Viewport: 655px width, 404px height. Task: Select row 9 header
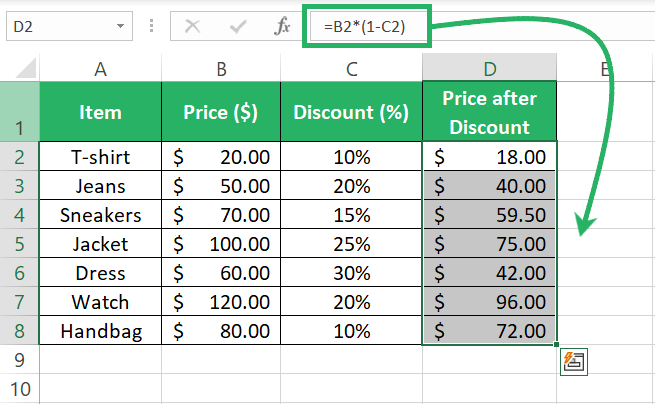tap(20, 359)
